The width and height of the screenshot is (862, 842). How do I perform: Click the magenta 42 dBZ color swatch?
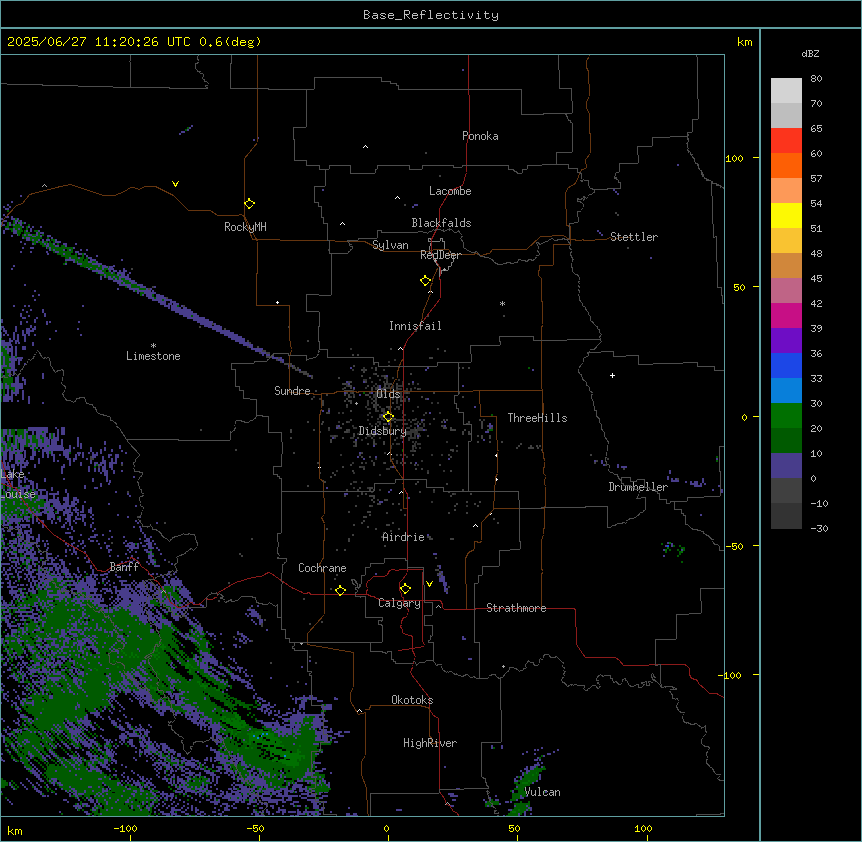point(786,315)
